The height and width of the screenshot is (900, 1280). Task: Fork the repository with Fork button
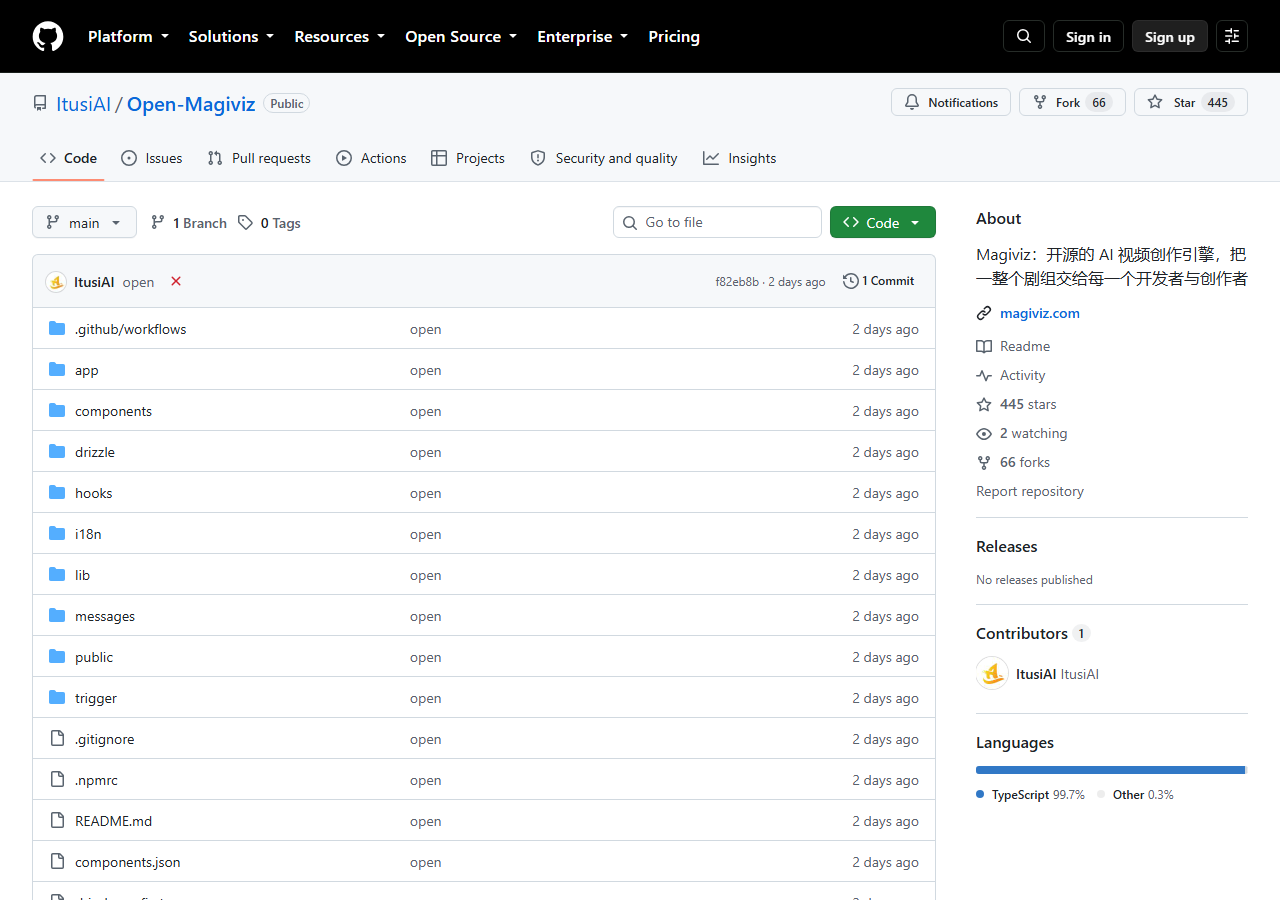[x=1072, y=102]
